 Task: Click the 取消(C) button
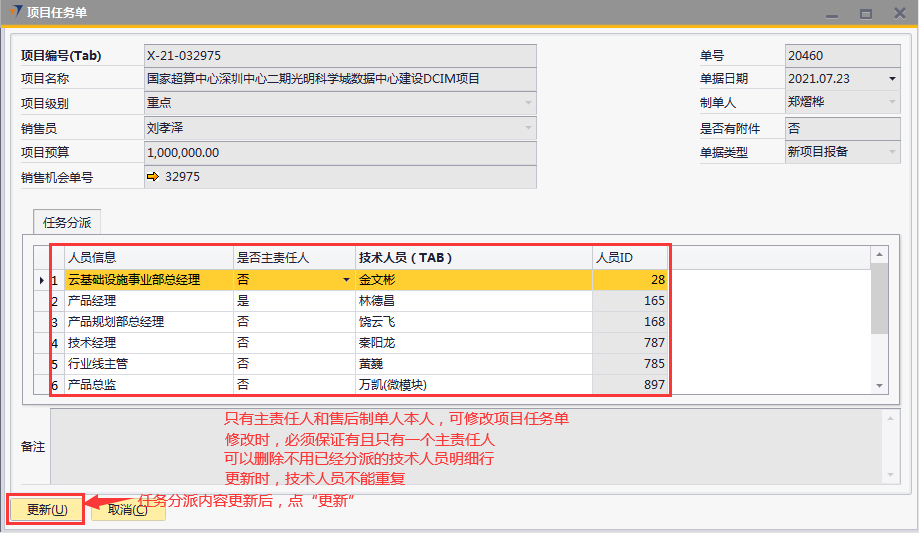128,509
